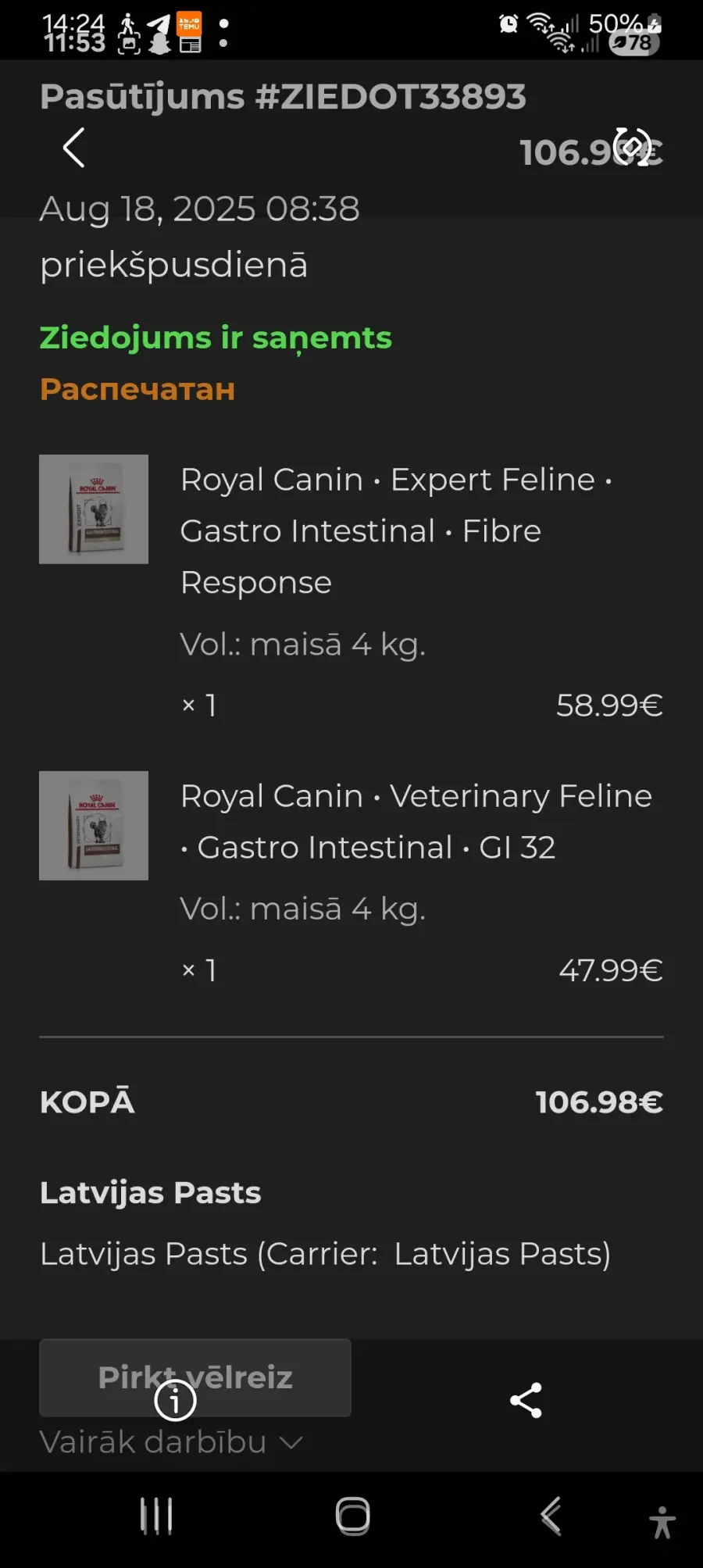Open the recent apps navigation button

[x=156, y=1516]
